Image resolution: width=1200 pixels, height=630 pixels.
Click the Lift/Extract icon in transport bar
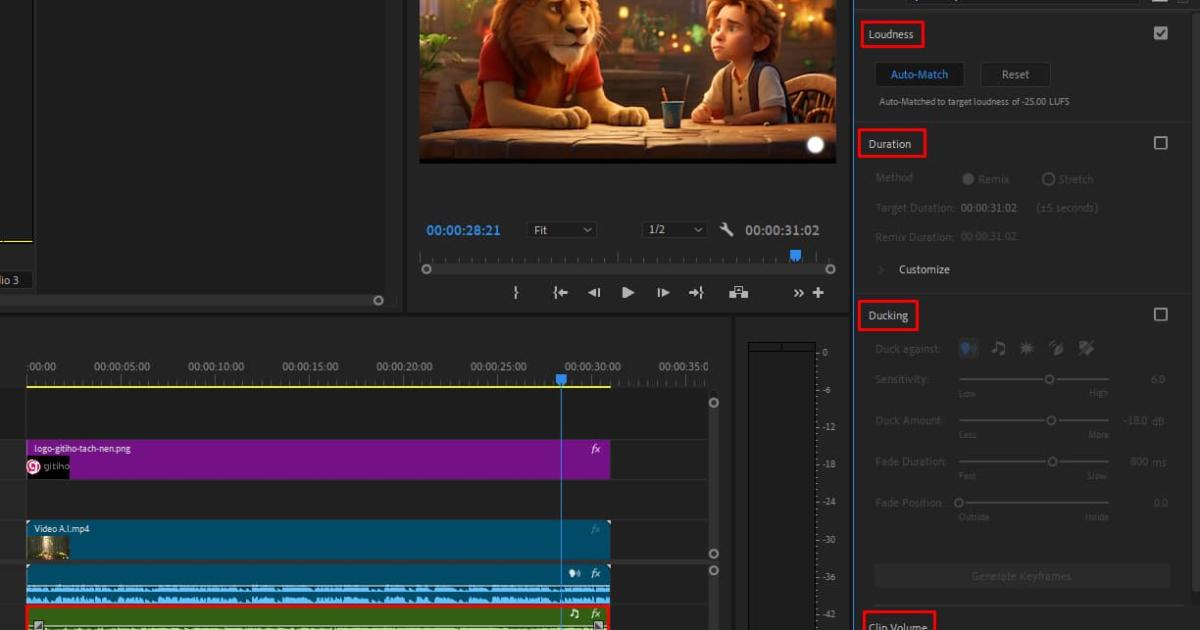(x=738, y=293)
